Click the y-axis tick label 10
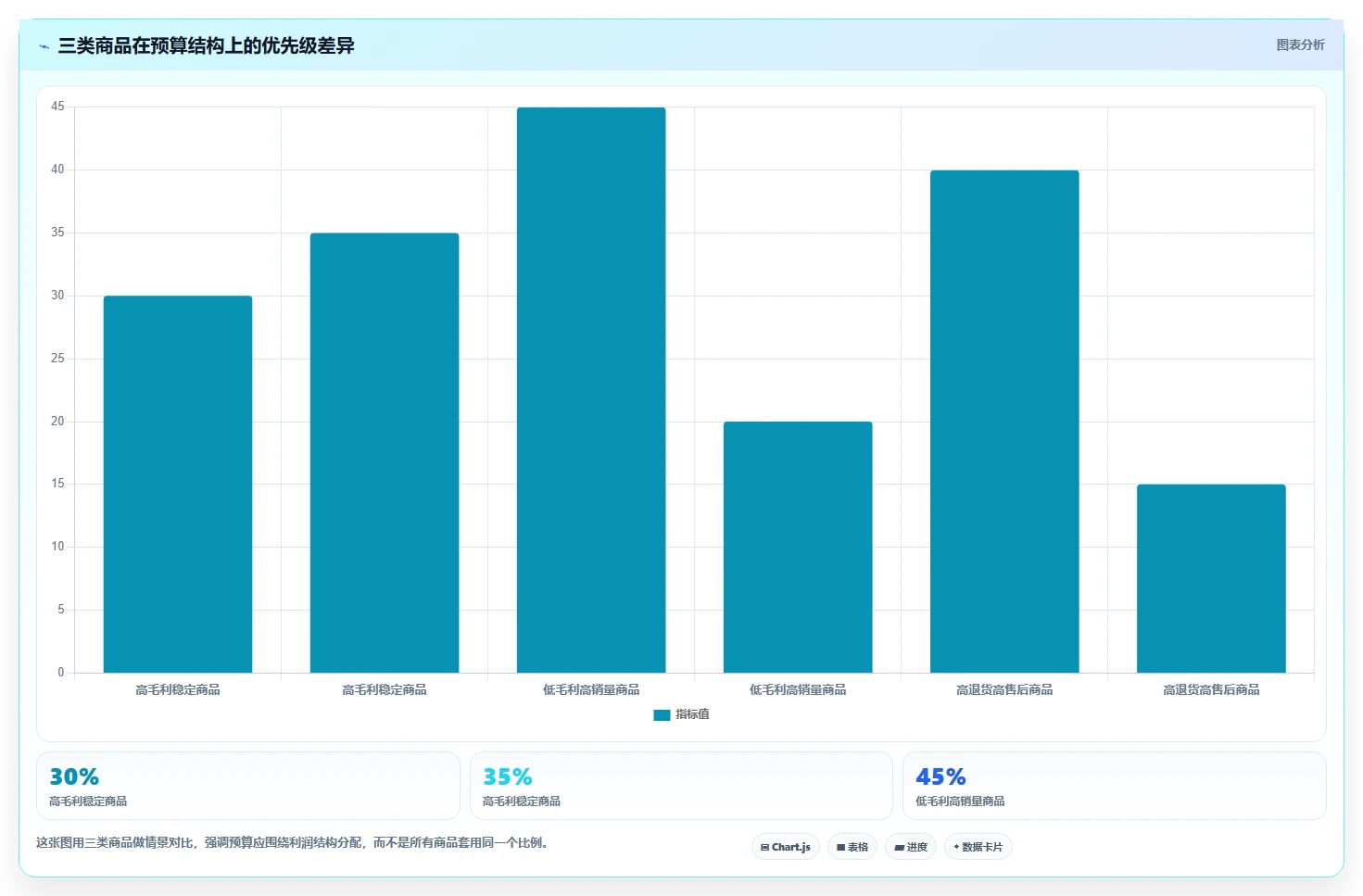This screenshot has height=896, width=1363. 57,547
